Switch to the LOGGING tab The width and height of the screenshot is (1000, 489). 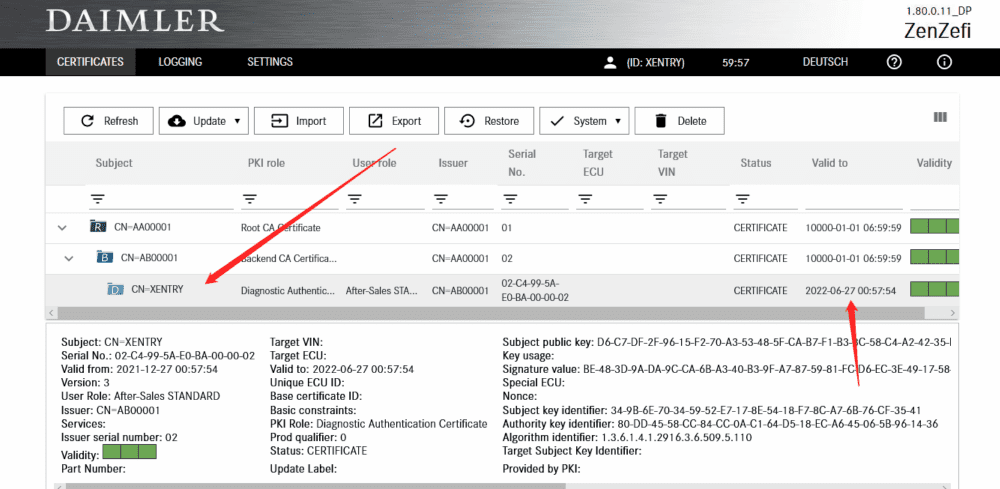click(x=180, y=62)
